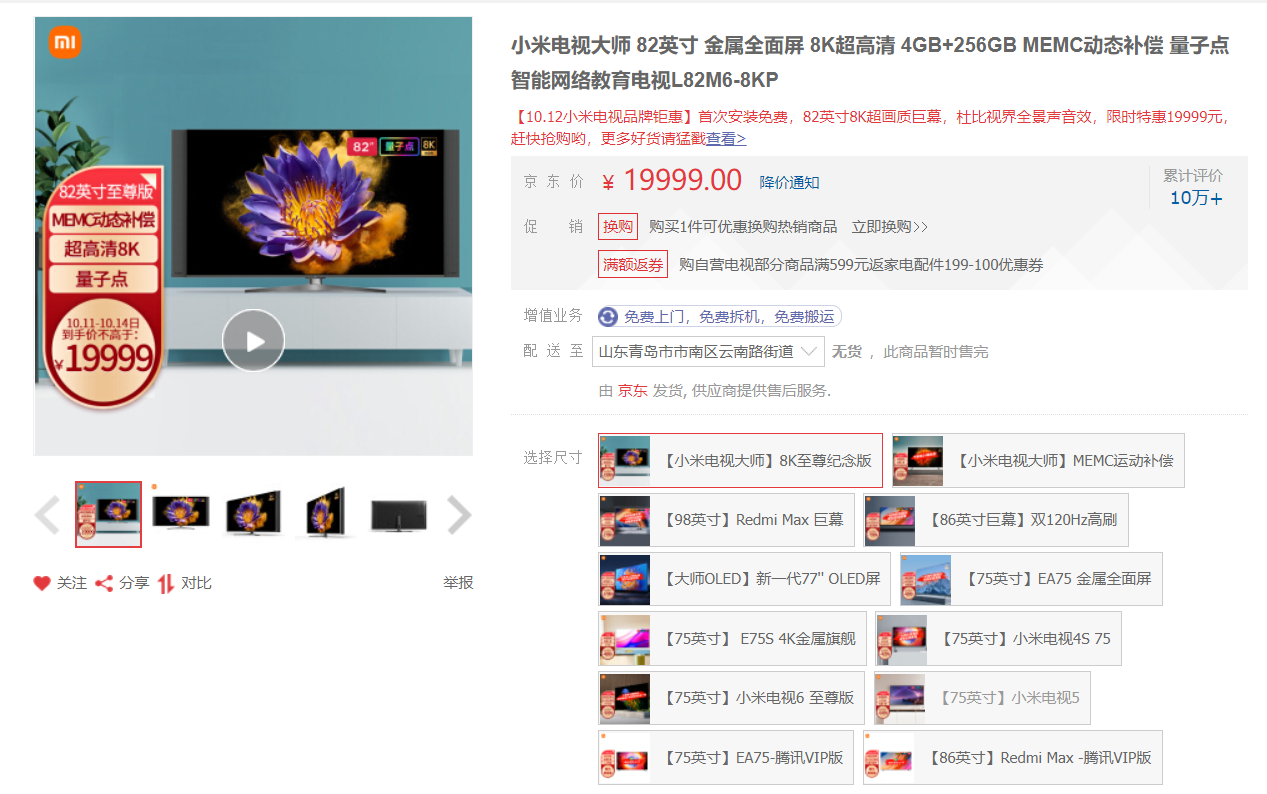
Task: Click the 免费上门 service circular icon
Action: point(608,317)
